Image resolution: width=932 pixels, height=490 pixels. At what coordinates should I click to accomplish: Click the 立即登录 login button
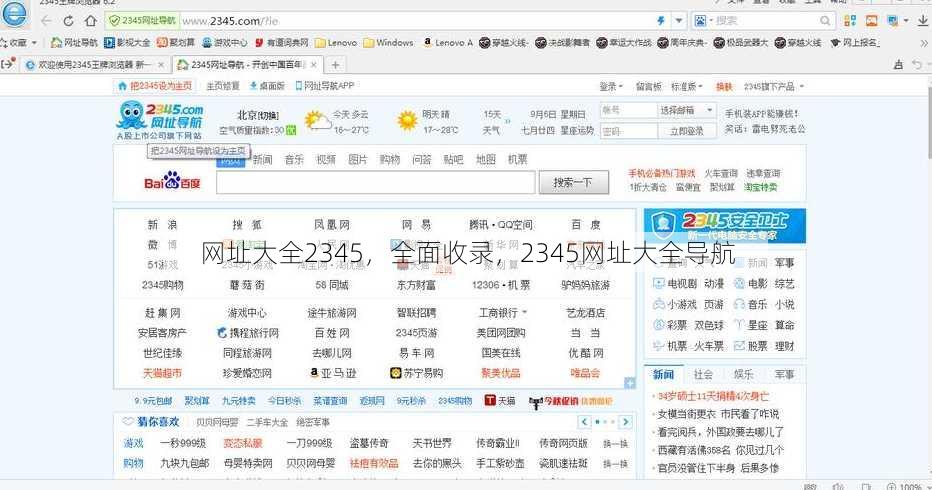(x=687, y=131)
